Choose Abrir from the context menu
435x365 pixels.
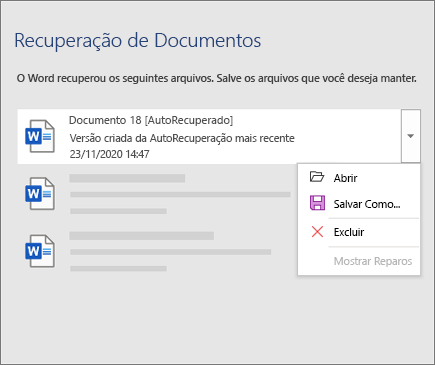[359, 178]
